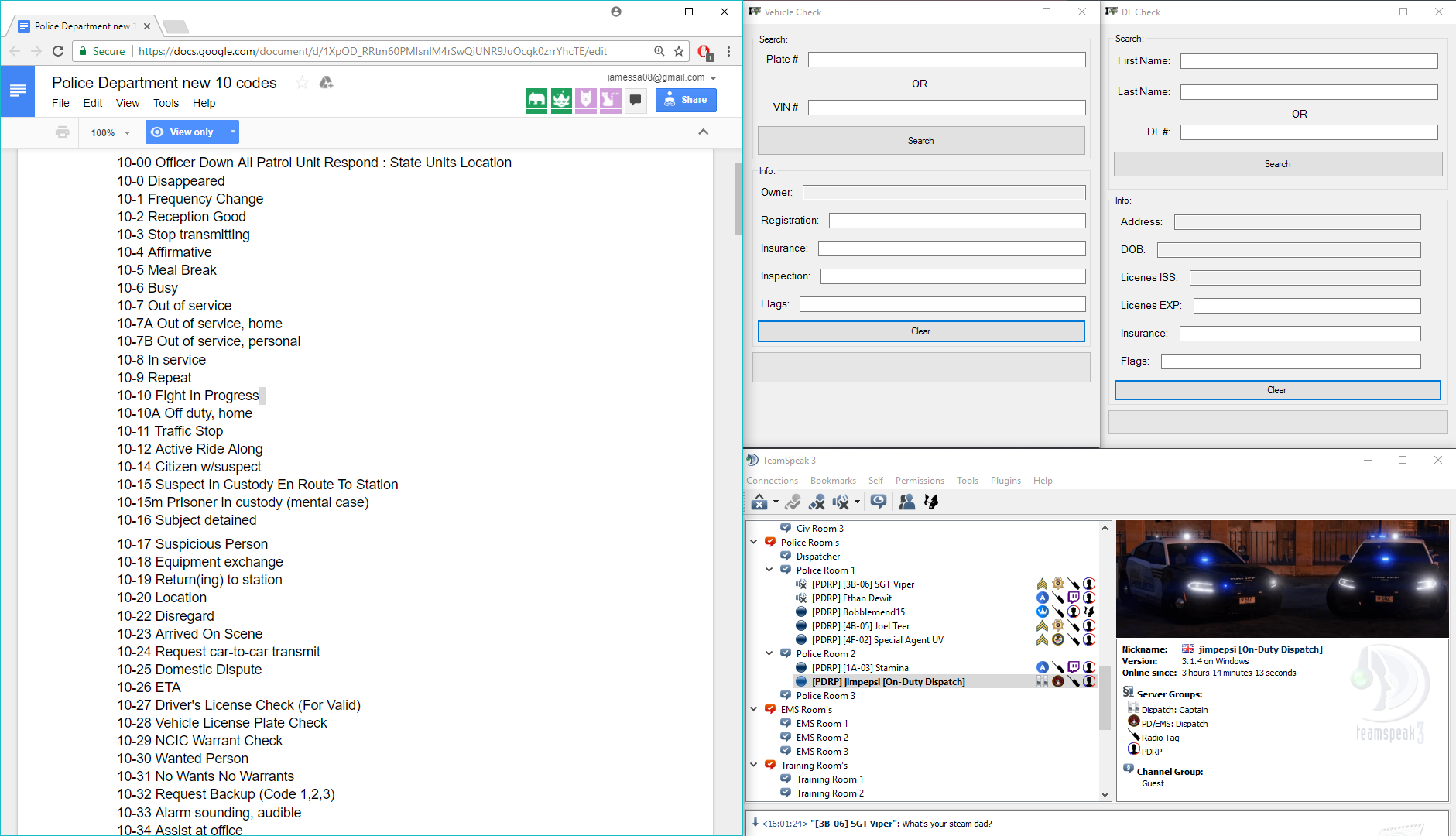This screenshot has width=1456, height=836.
Task: Click the First Name field in DL Check
Action: [1309, 61]
